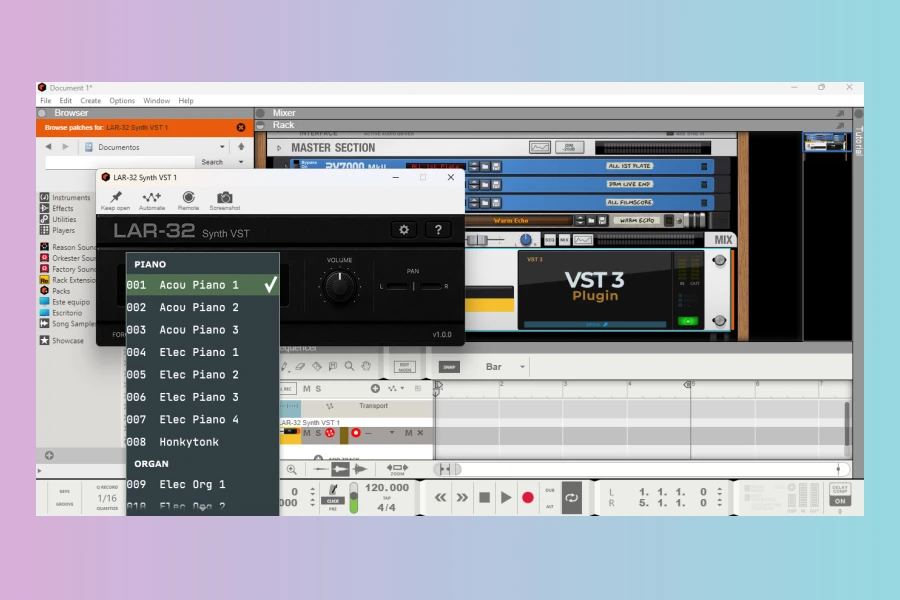This screenshot has width=900, height=600.
Task: Mute the LAR-32 Synth VST 1 track
Action: point(307,433)
